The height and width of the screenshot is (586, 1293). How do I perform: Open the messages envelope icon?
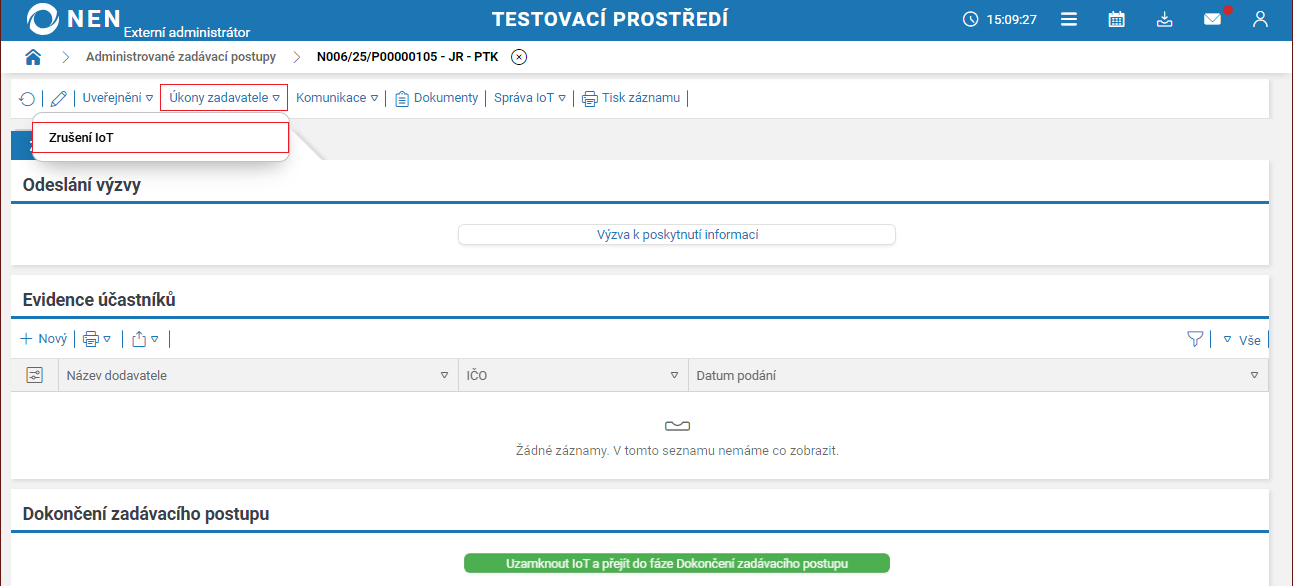1213,19
